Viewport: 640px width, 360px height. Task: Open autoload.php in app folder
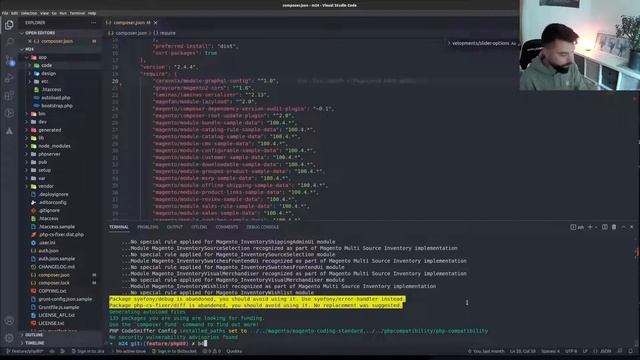pyautogui.click(x=60, y=98)
